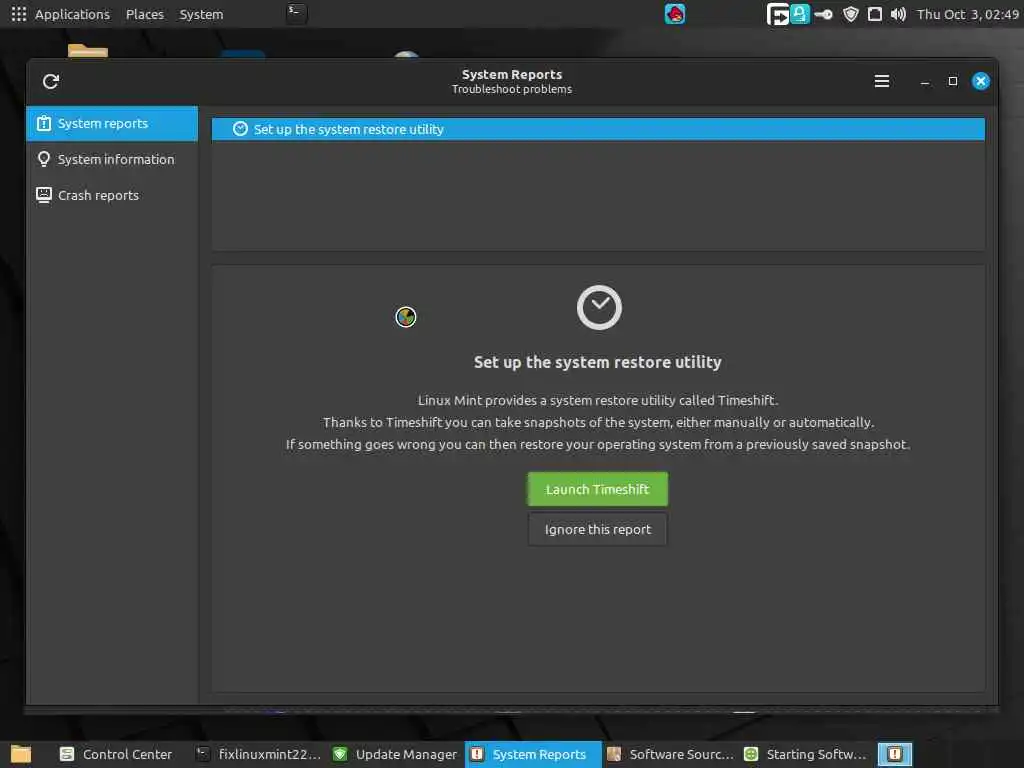The image size is (1024, 768).
Task: Click the System information lightbulb icon
Action: (x=44, y=159)
